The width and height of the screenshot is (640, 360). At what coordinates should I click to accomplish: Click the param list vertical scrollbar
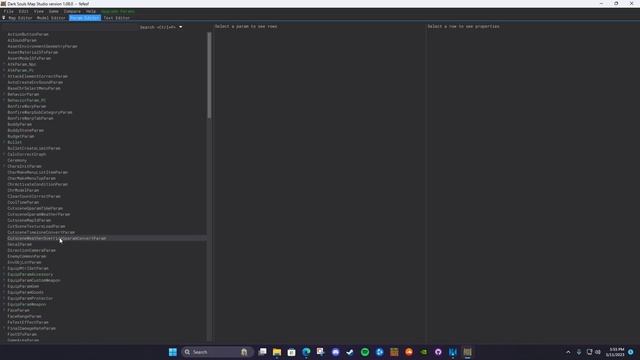209,76
